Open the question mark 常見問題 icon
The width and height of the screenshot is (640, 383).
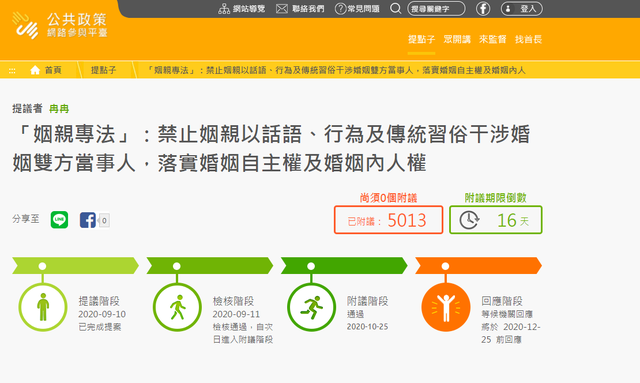coord(340,9)
